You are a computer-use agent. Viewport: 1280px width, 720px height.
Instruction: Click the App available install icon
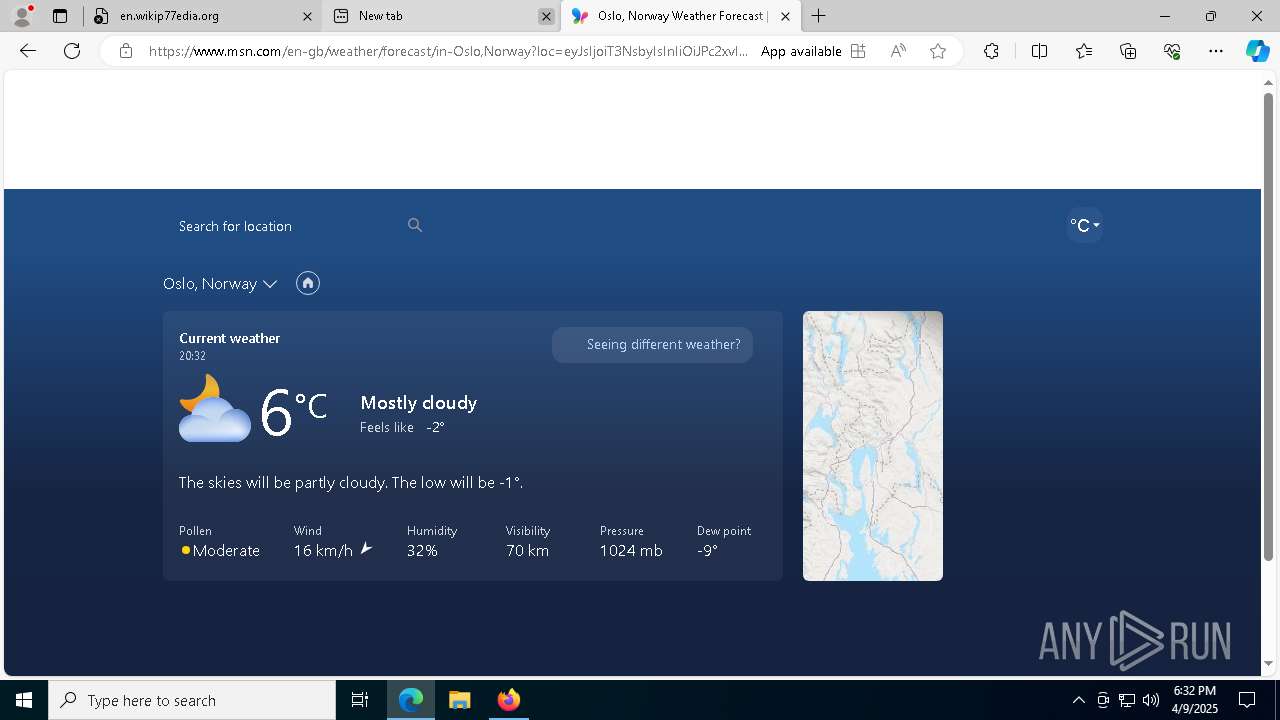coord(858,51)
